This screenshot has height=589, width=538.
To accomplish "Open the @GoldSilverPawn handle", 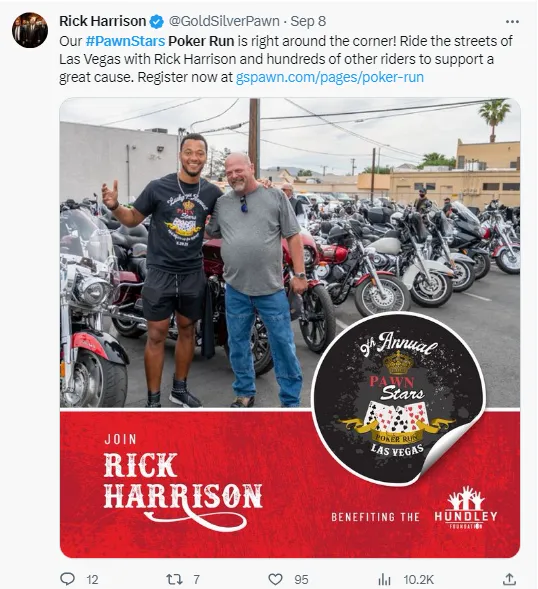I will 224,21.
